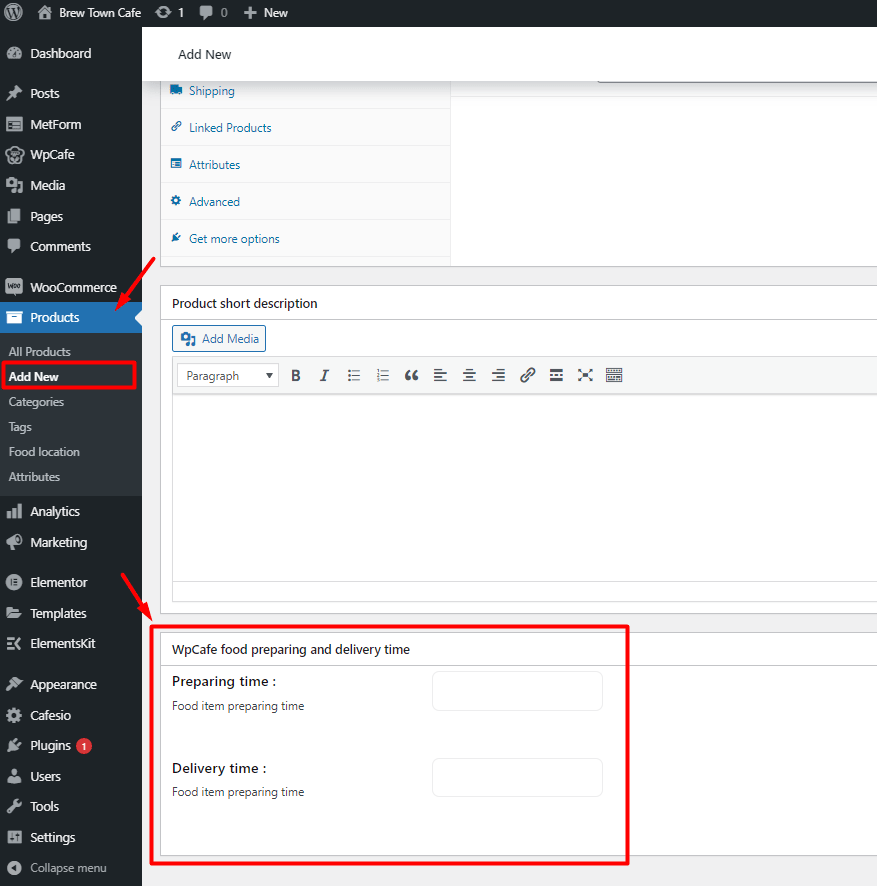Open the Dashboard menu

[71, 54]
